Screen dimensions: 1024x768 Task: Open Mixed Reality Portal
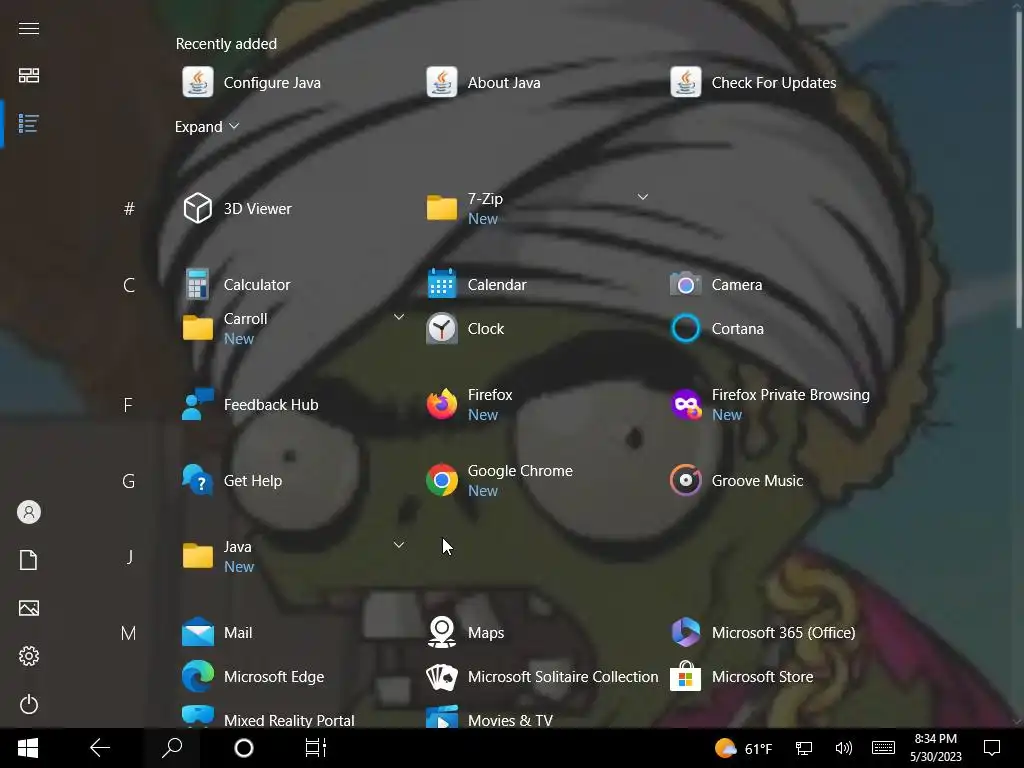coord(268,717)
